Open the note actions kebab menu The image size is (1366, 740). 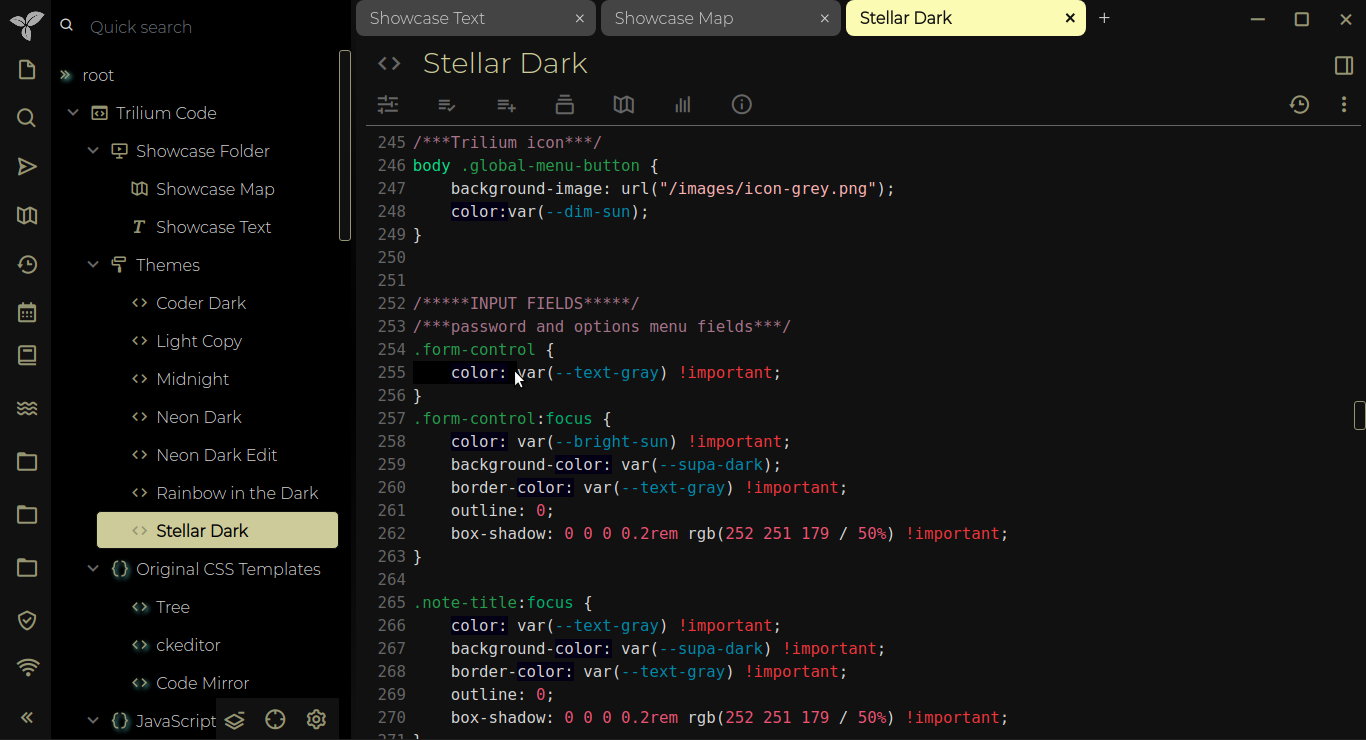click(1344, 104)
